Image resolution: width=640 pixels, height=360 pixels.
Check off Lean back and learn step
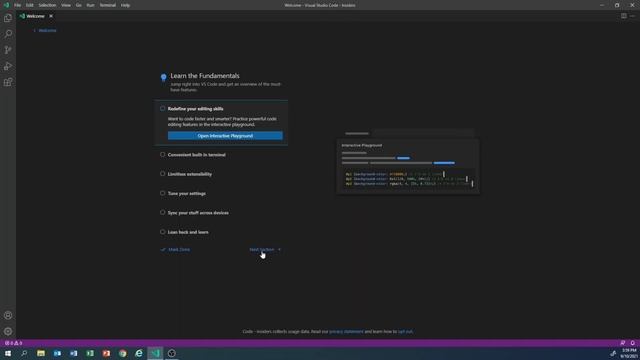[x=162, y=231]
